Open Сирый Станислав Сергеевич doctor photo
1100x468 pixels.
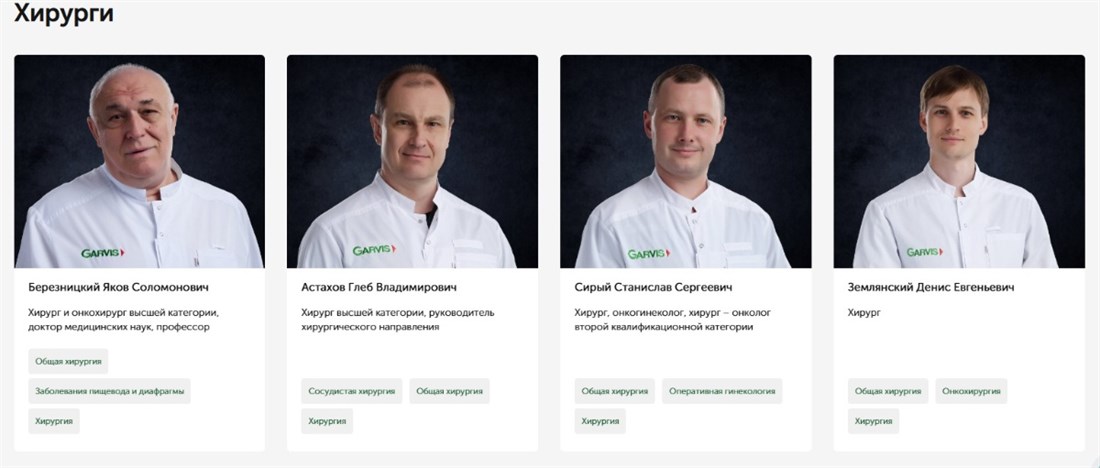(x=685, y=161)
